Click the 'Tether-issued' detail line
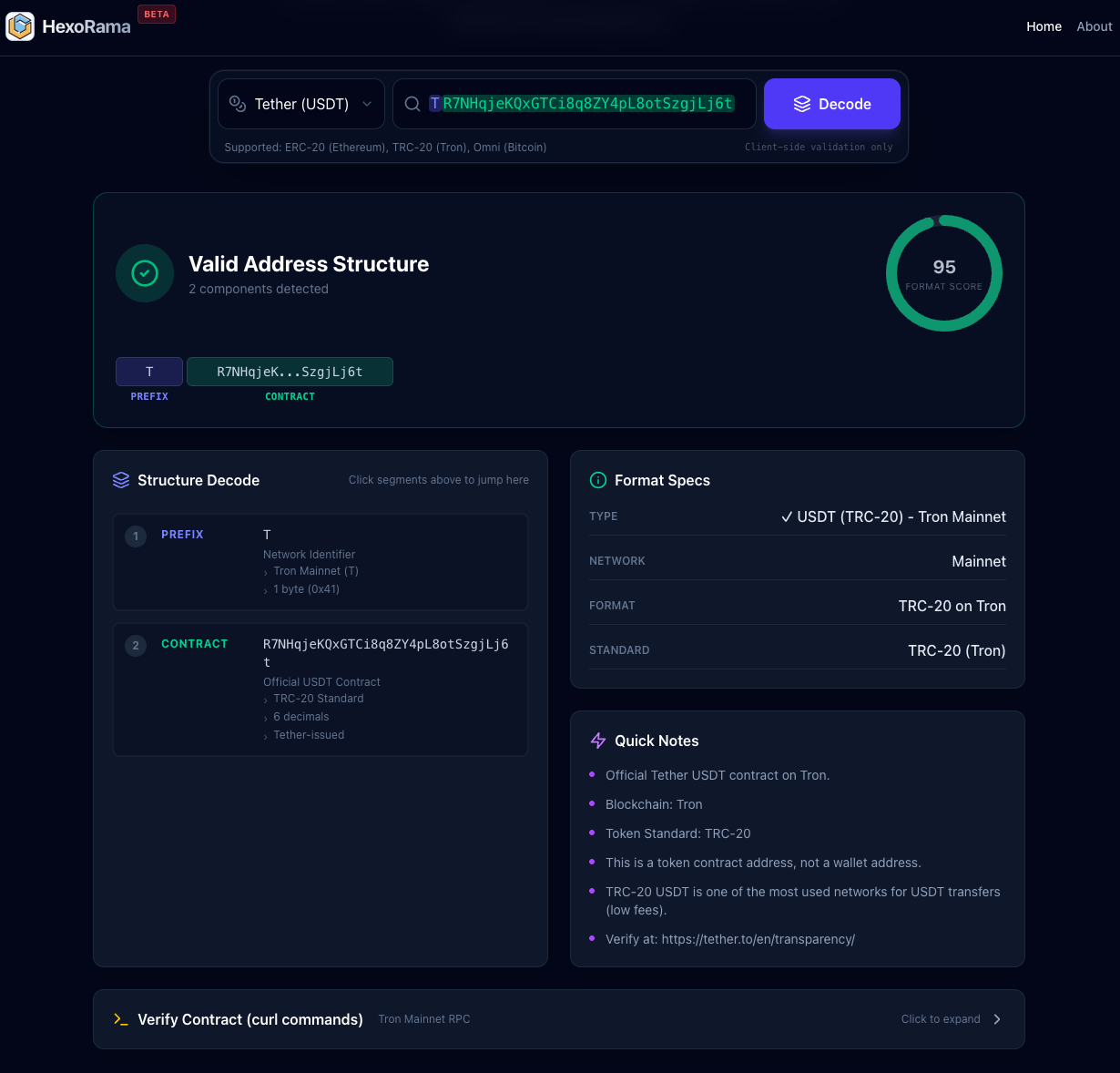Screen dimensions: 1120x1073 [309, 735]
